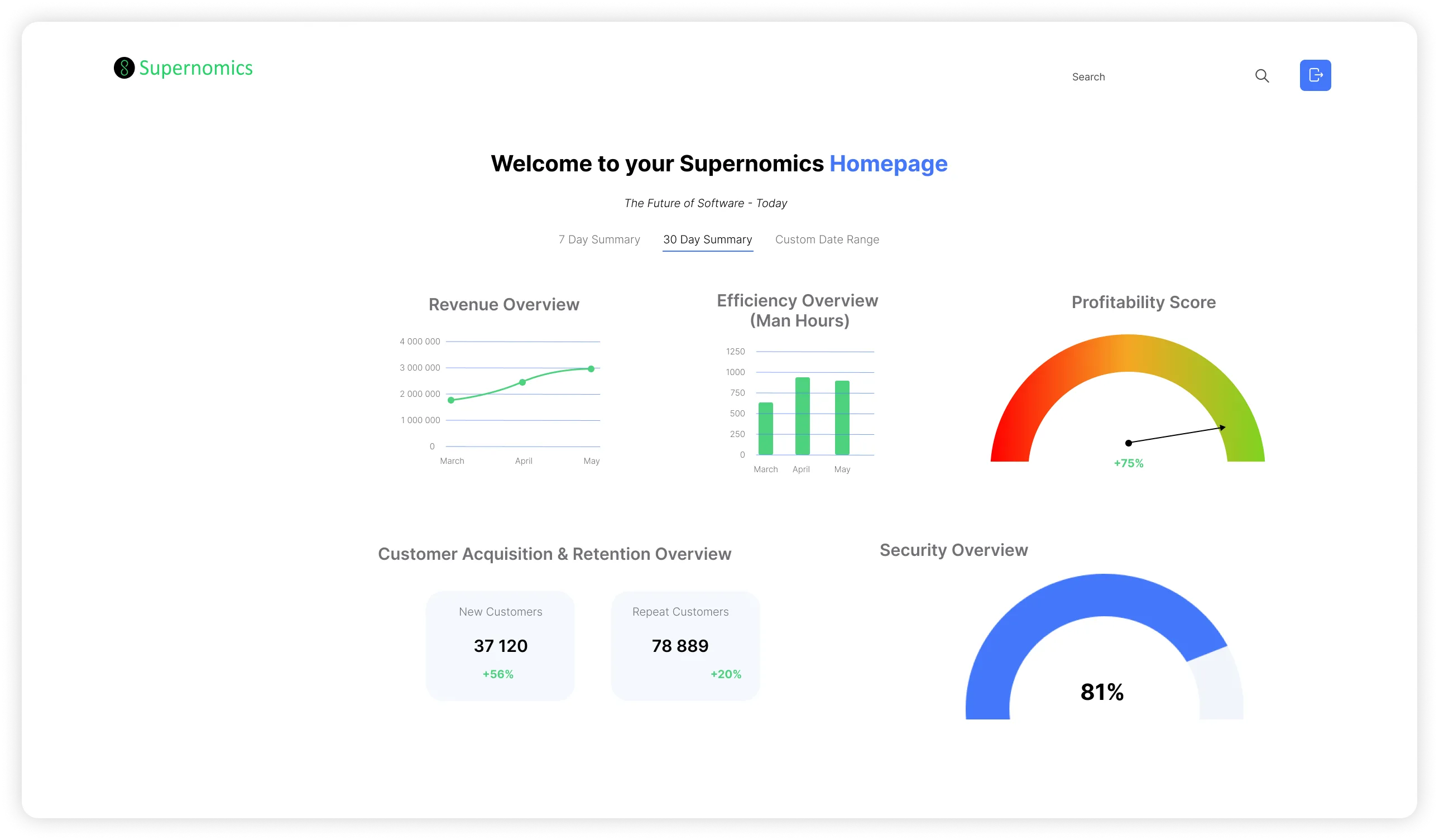Click the +75% profitability label
The width and height of the screenshot is (1439, 840).
coord(1128,464)
